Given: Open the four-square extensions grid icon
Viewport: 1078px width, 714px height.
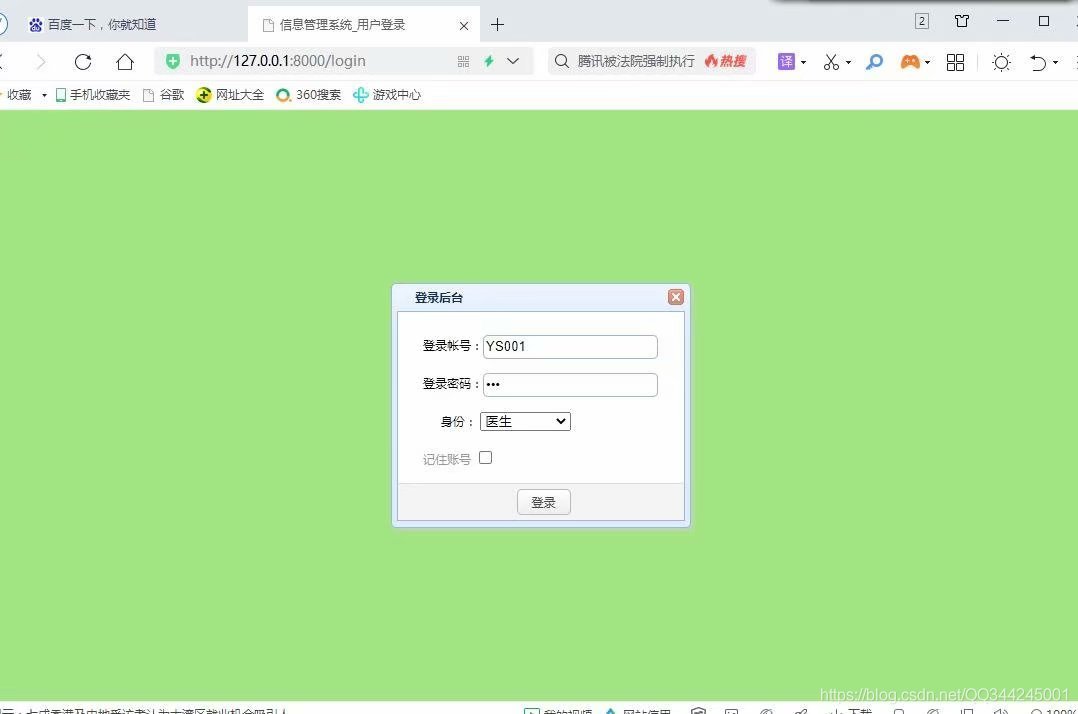Looking at the screenshot, I should coord(955,62).
